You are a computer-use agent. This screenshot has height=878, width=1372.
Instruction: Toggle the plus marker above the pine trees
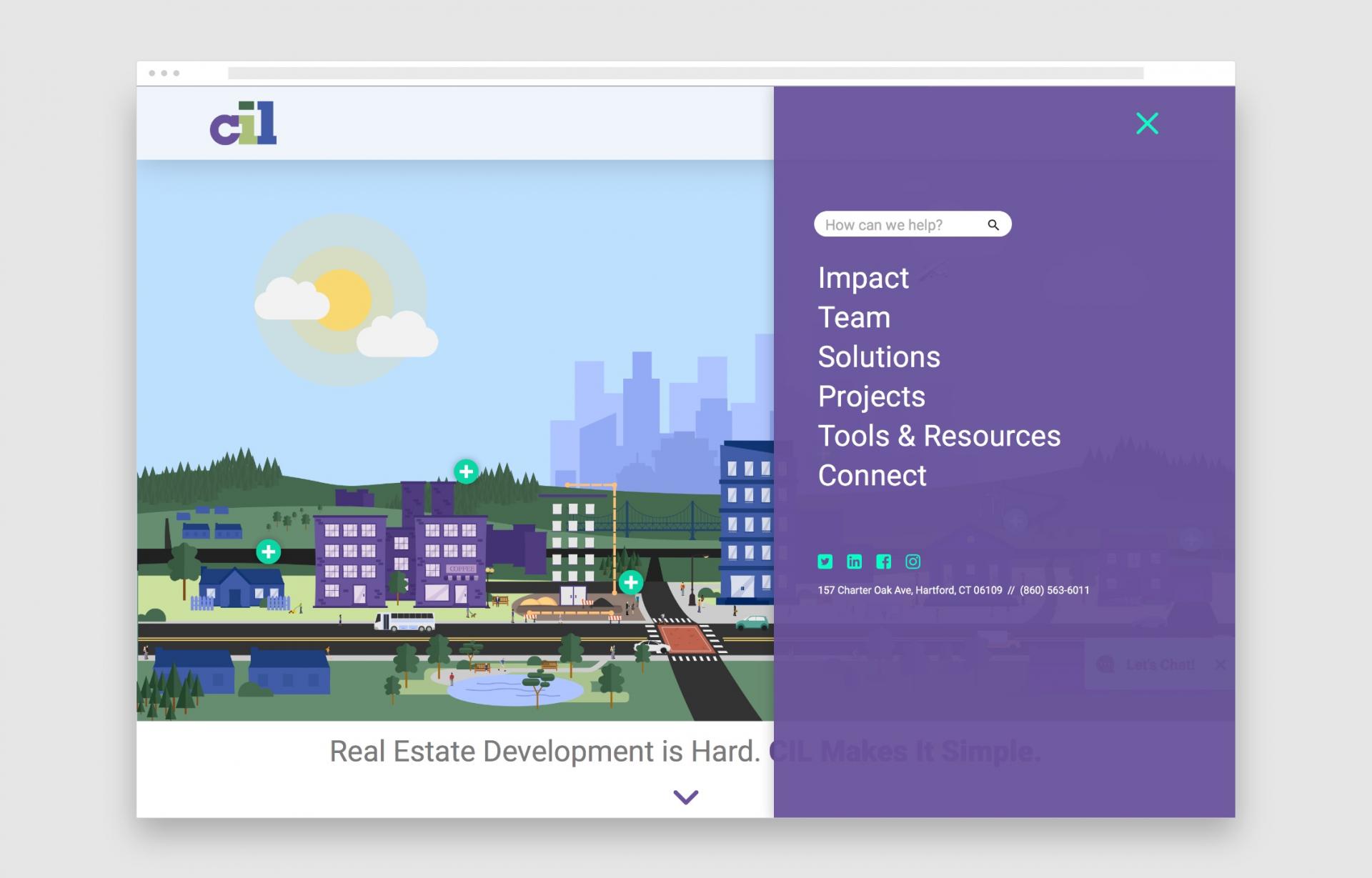[x=466, y=470]
